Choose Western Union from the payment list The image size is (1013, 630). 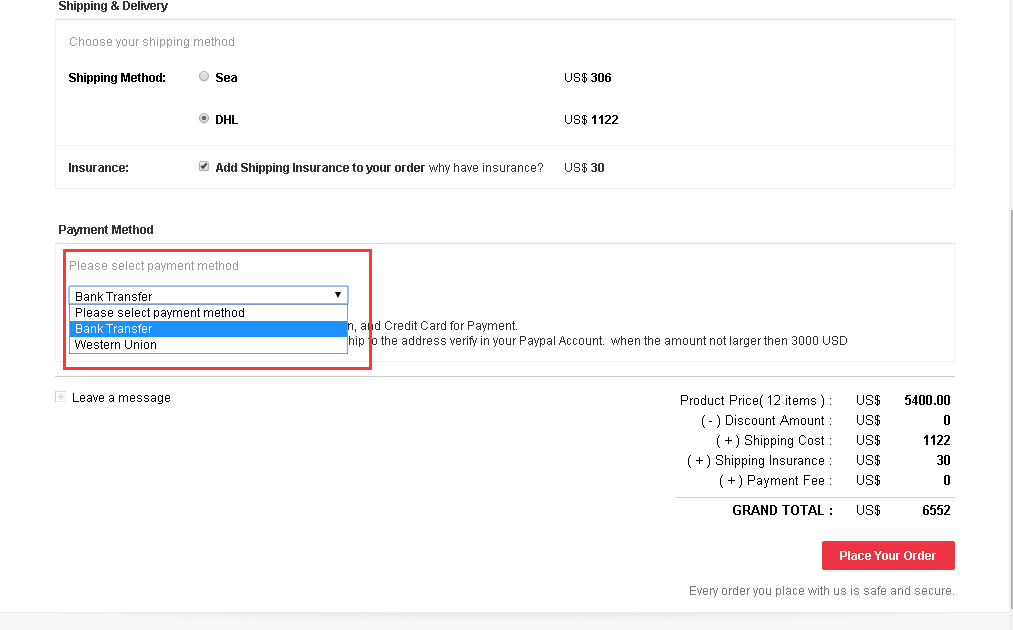point(116,345)
